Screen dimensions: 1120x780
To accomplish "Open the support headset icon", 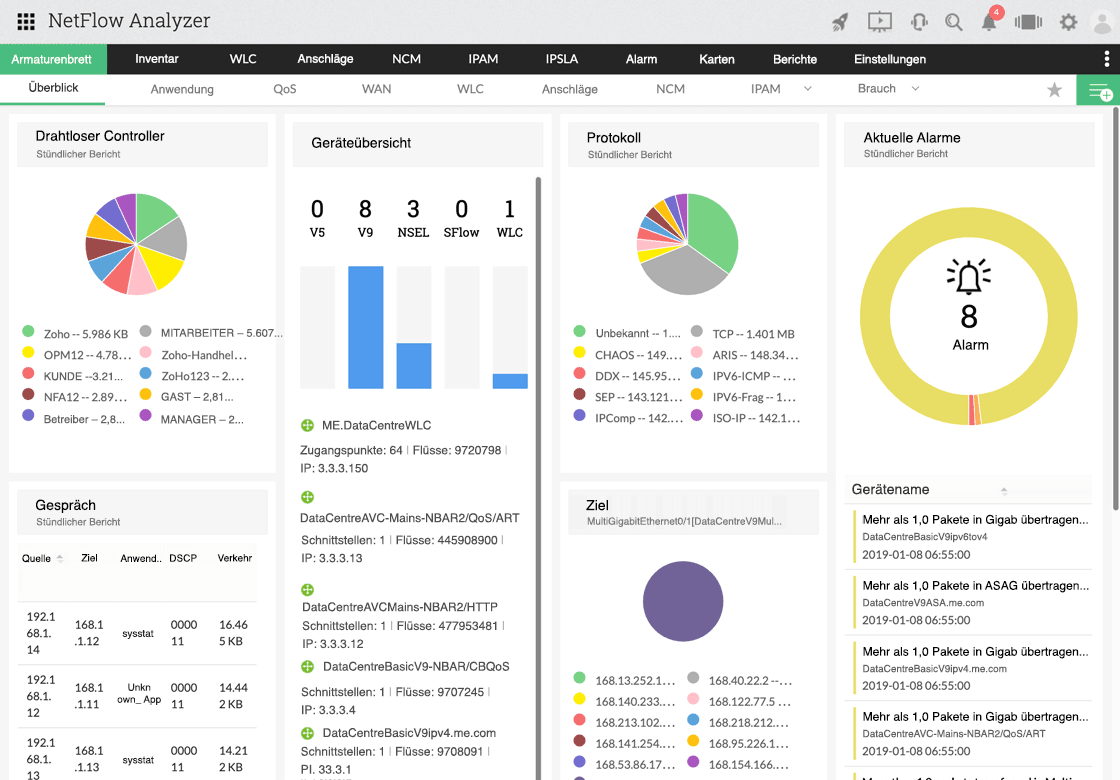I will pos(919,21).
